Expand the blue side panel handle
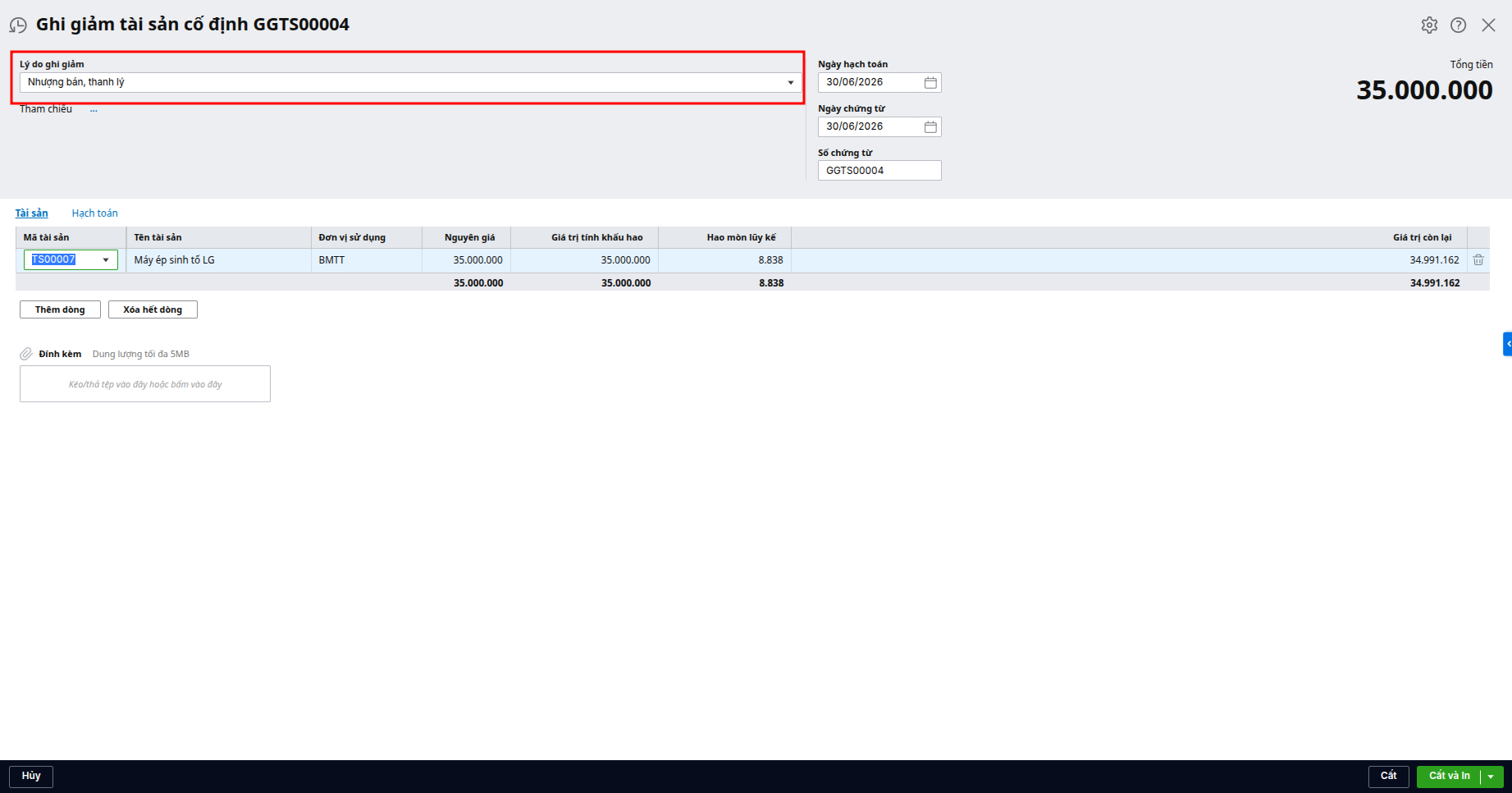 tap(1508, 344)
